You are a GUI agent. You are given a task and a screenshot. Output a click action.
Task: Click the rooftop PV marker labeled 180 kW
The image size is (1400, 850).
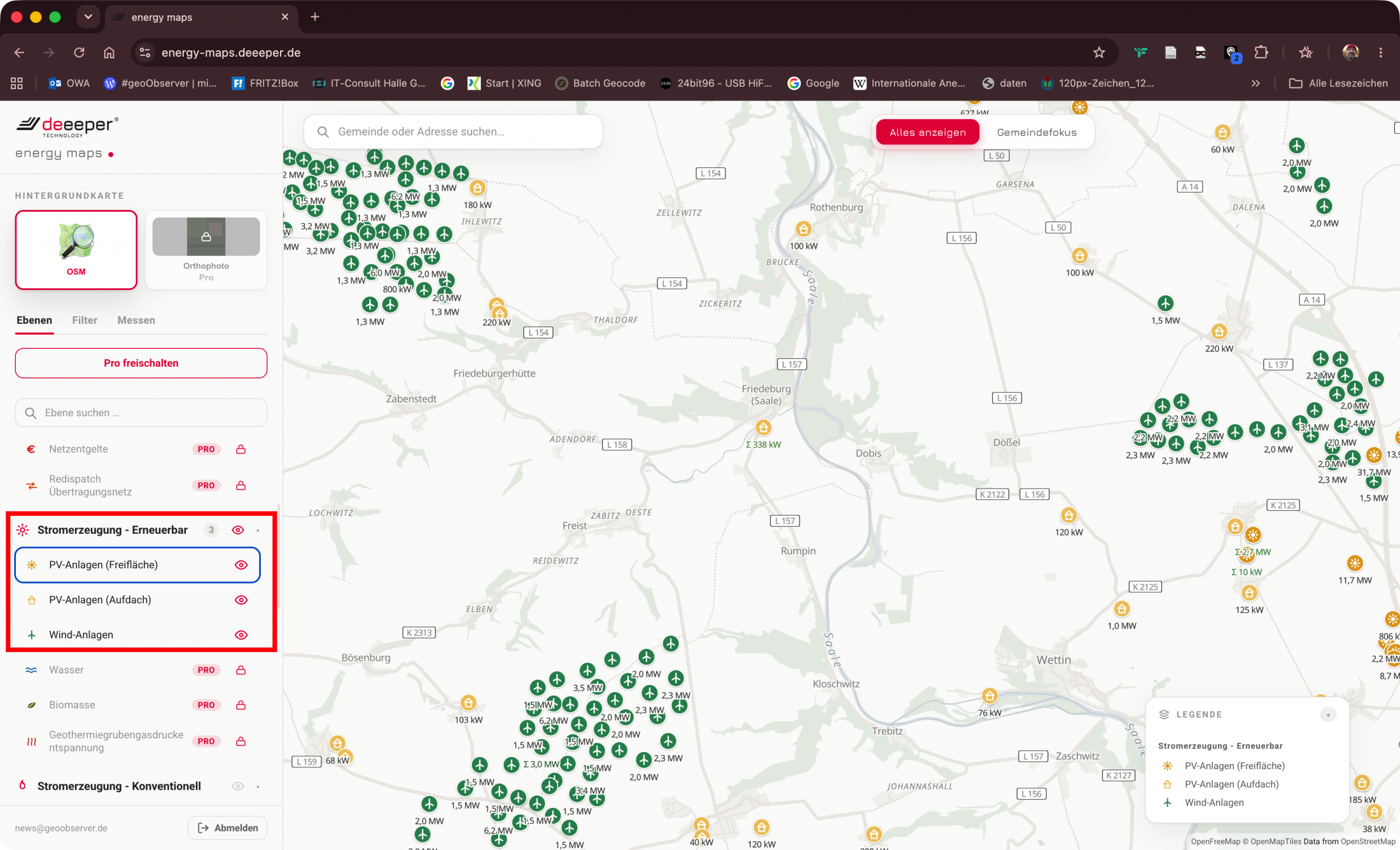[477, 188]
